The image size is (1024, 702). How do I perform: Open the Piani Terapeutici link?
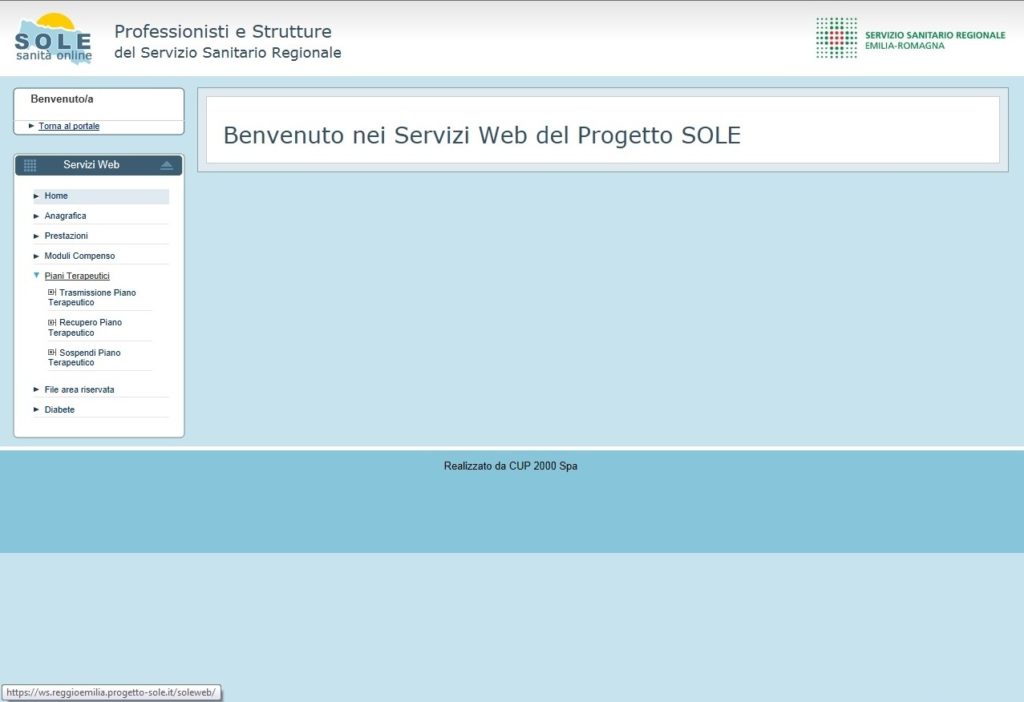tap(77, 275)
